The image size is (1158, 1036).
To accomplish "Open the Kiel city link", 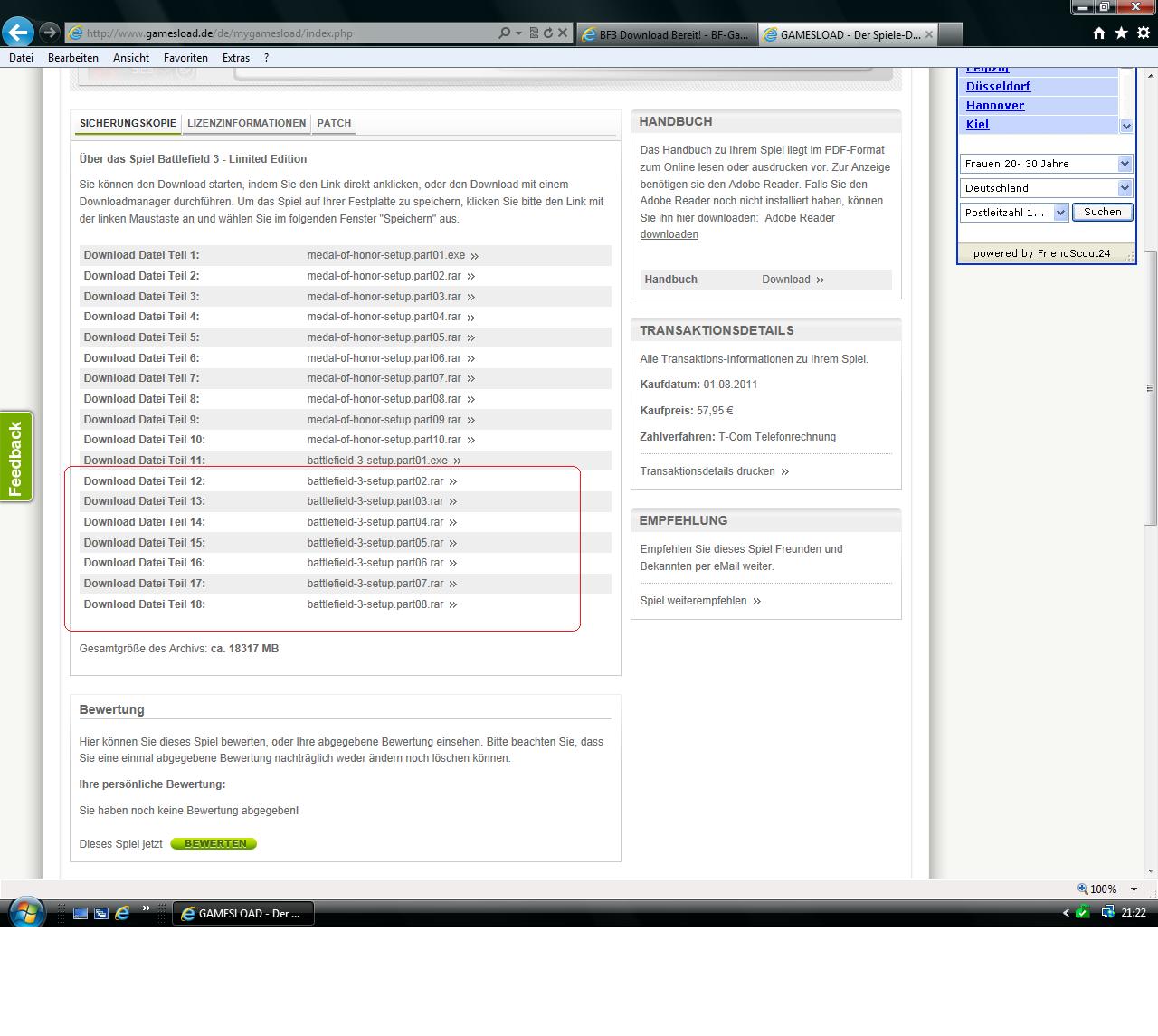I will [977, 125].
